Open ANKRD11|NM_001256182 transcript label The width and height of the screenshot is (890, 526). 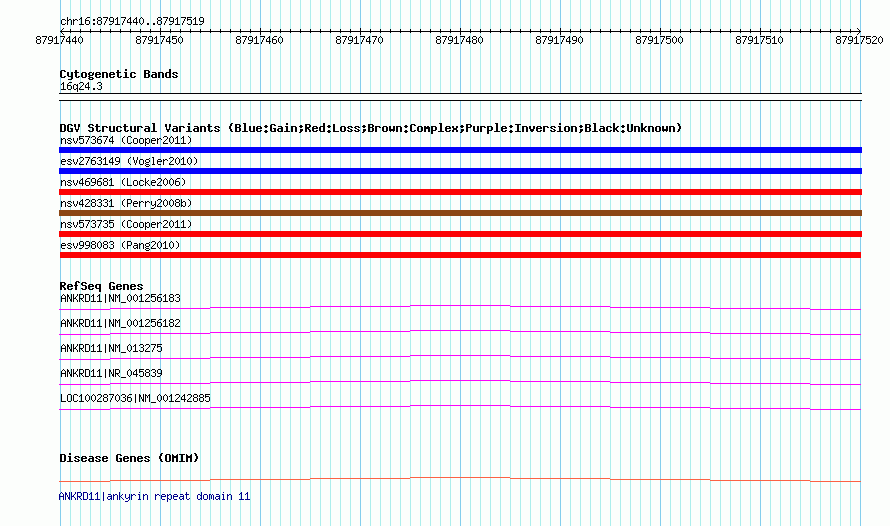120,323
